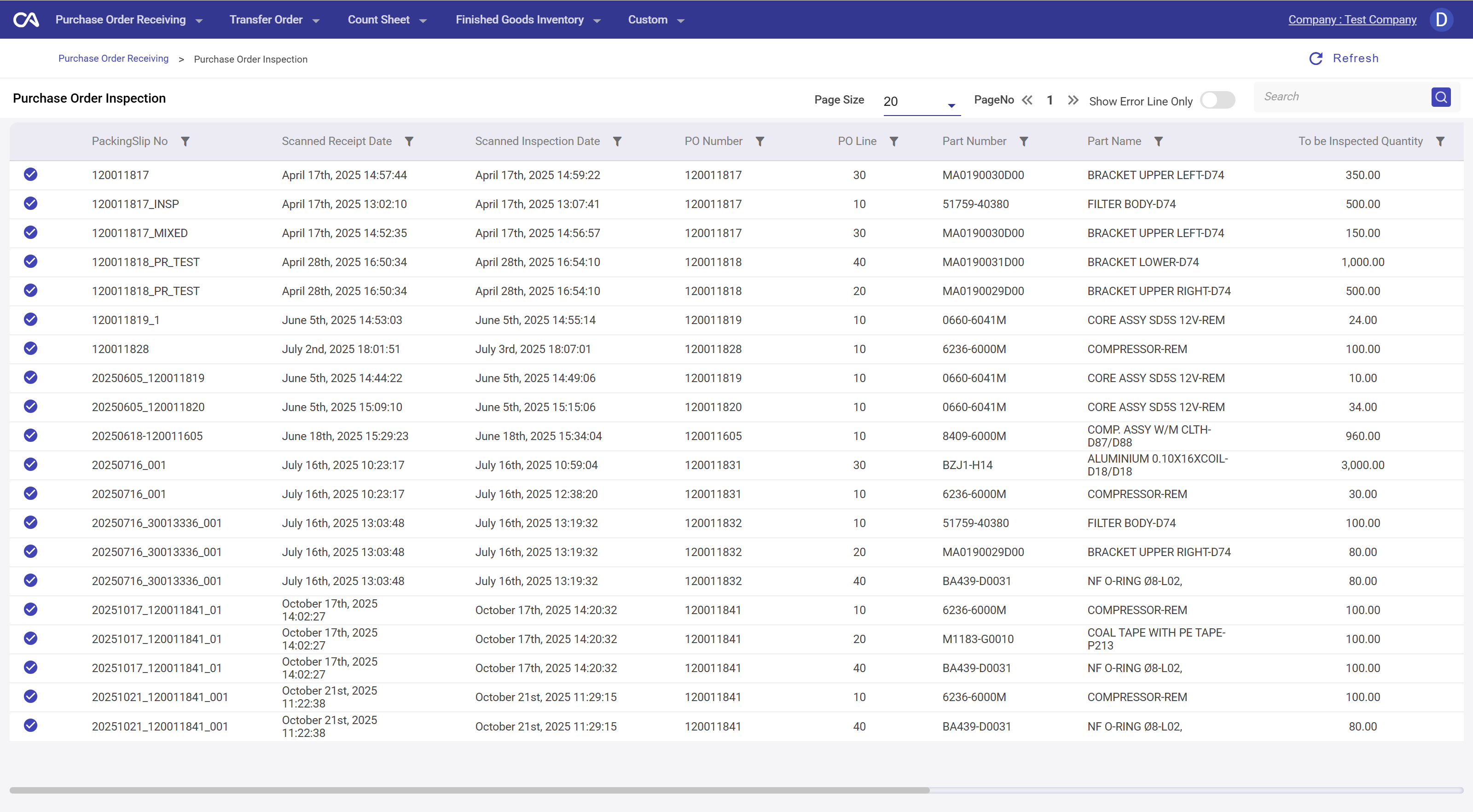
Task: Filter the To be Inspected Quantity column
Action: pyautogui.click(x=1440, y=141)
